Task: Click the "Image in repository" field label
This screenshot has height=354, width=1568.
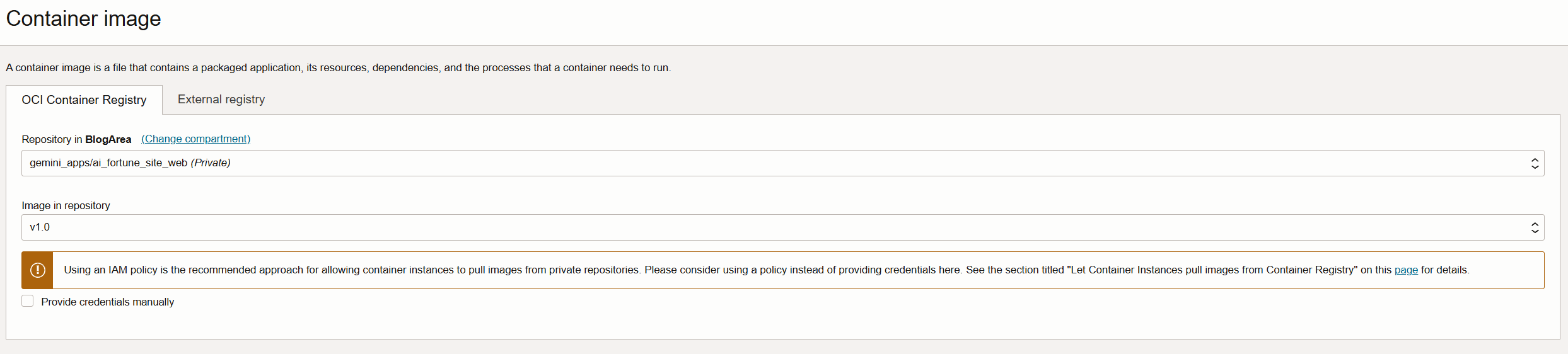Action: (66, 205)
